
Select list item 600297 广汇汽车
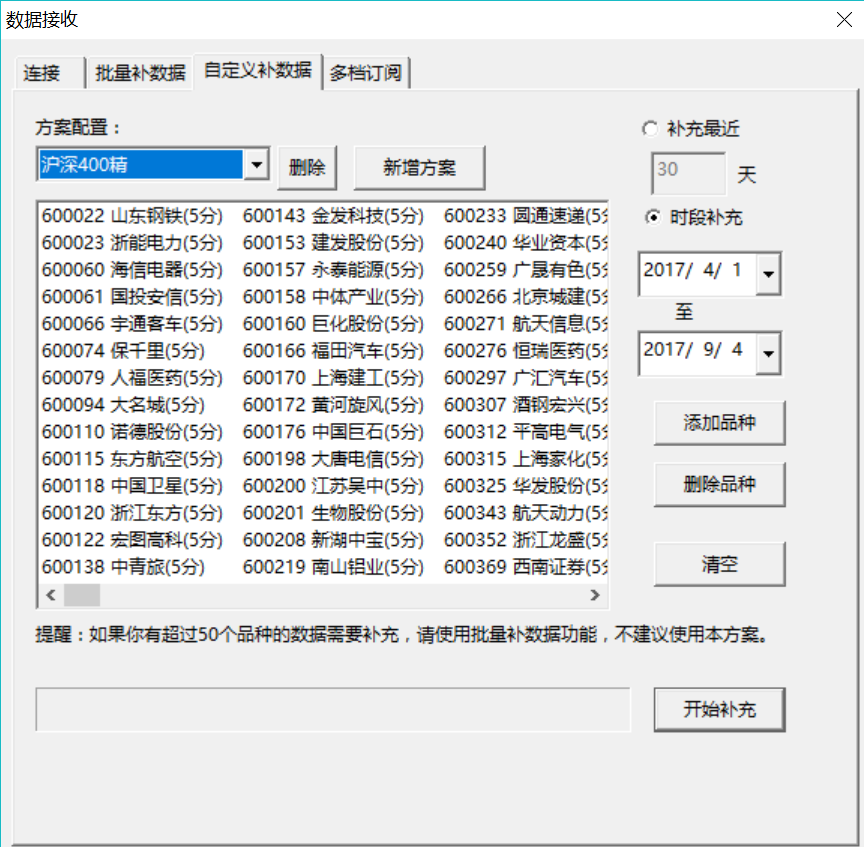click(526, 377)
